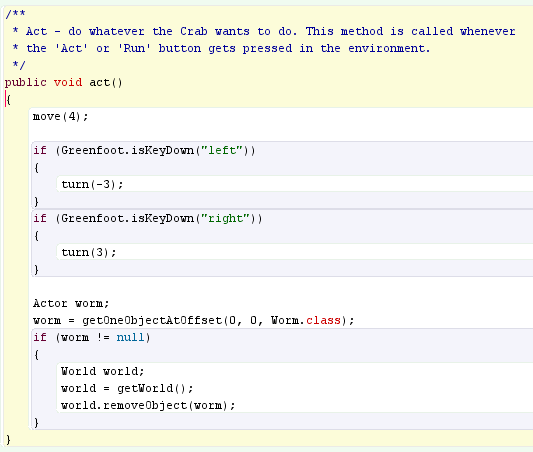Click the 'turn(3);' statement
This screenshot has height=452, width=533.
[x=89, y=253]
